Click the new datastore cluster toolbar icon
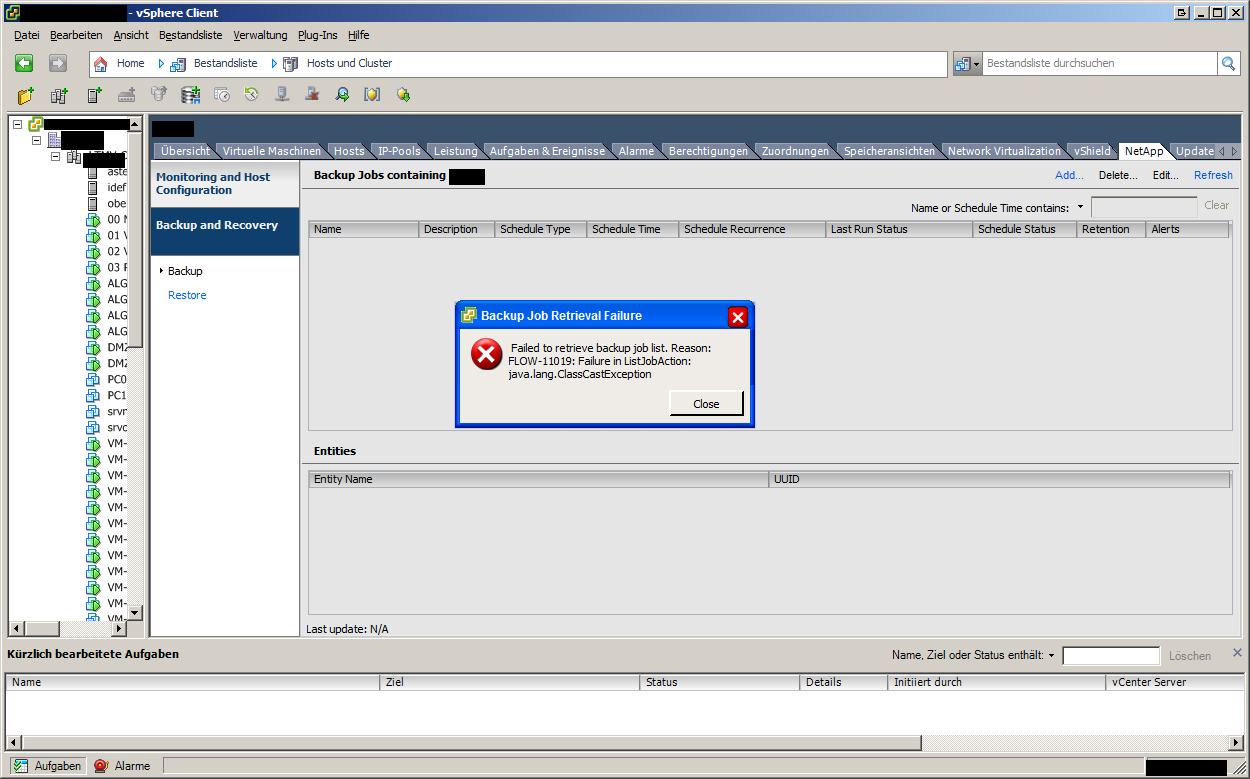This screenshot has width=1250, height=779. [x=190, y=95]
